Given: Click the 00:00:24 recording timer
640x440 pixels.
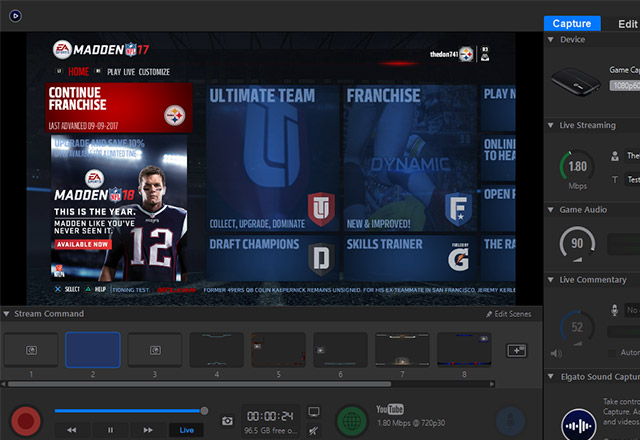Looking at the screenshot, I should pyautogui.click(x=270, y=416).
